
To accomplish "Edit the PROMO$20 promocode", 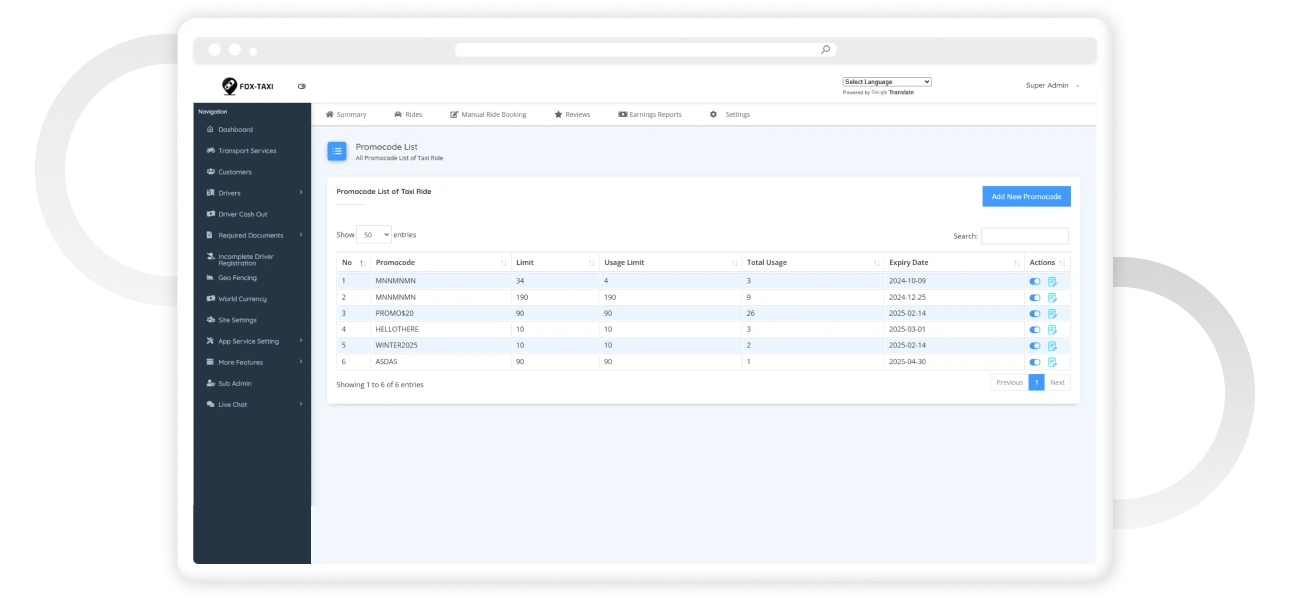I will pyautogui.click(x=1052, y=313).
